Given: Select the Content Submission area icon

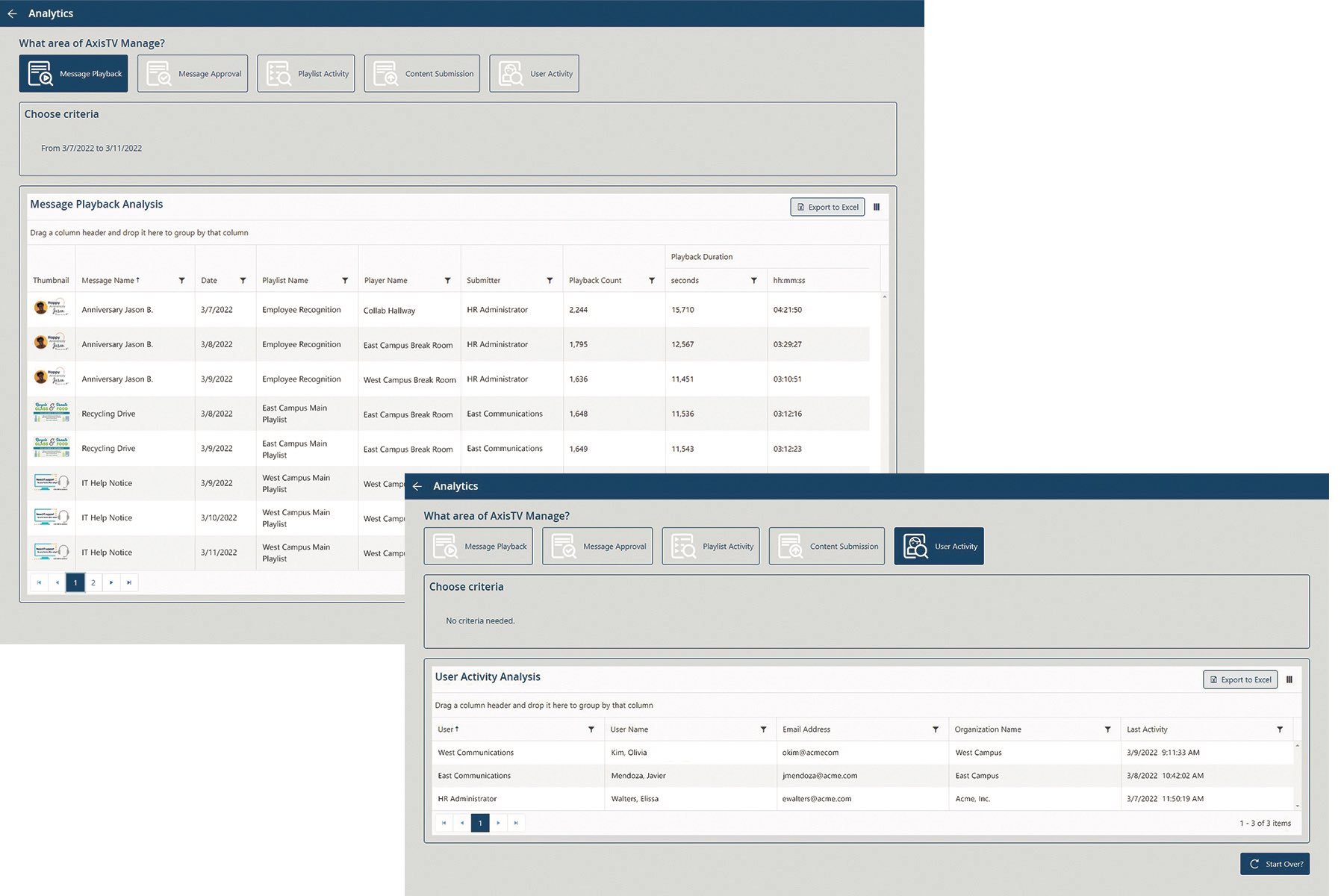Looking at the screenshot, I should click(421, 73).
